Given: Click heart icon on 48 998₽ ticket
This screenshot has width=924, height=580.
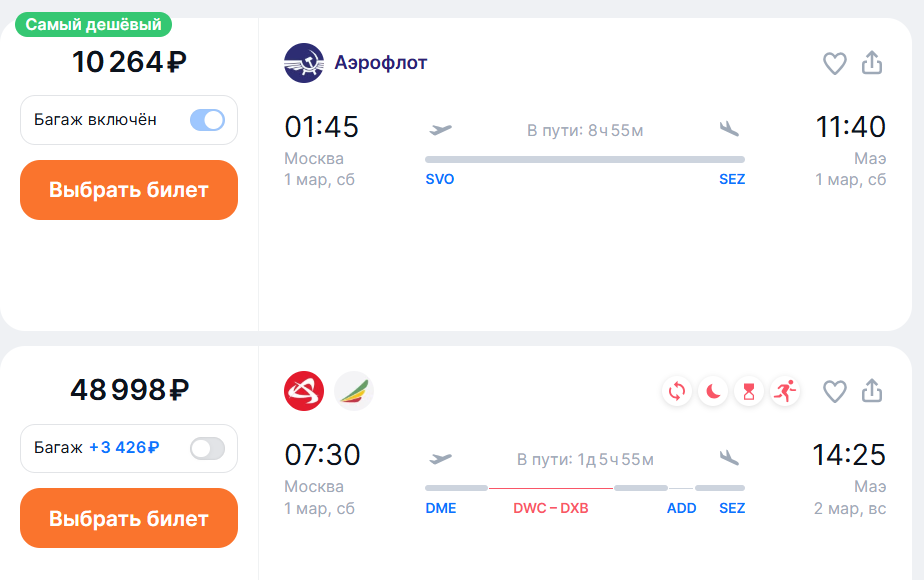Looking at the screenshot, I should pyautogui.click(x=834, y=391).
